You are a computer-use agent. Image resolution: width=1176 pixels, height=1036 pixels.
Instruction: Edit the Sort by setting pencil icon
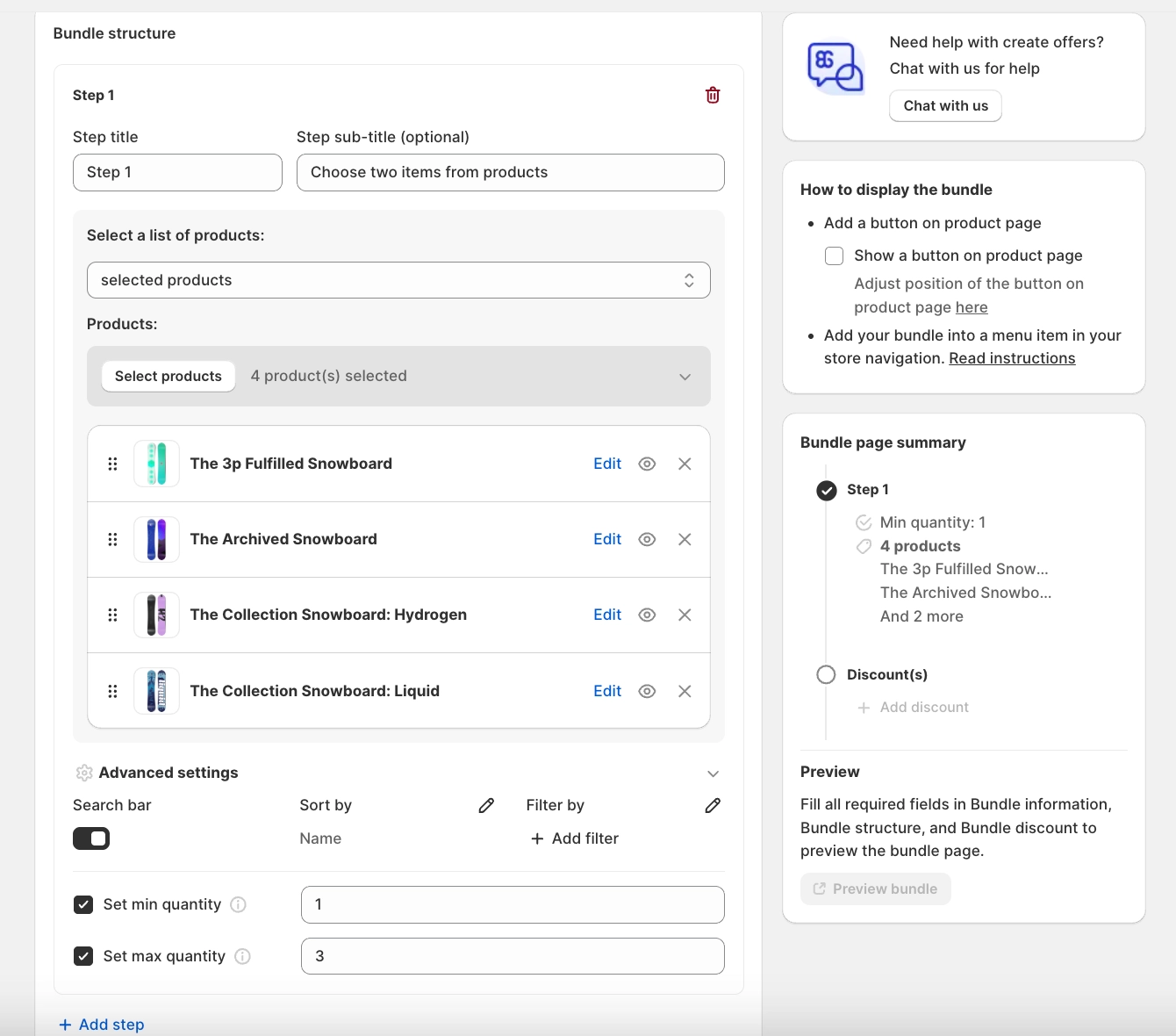[486, 805]
